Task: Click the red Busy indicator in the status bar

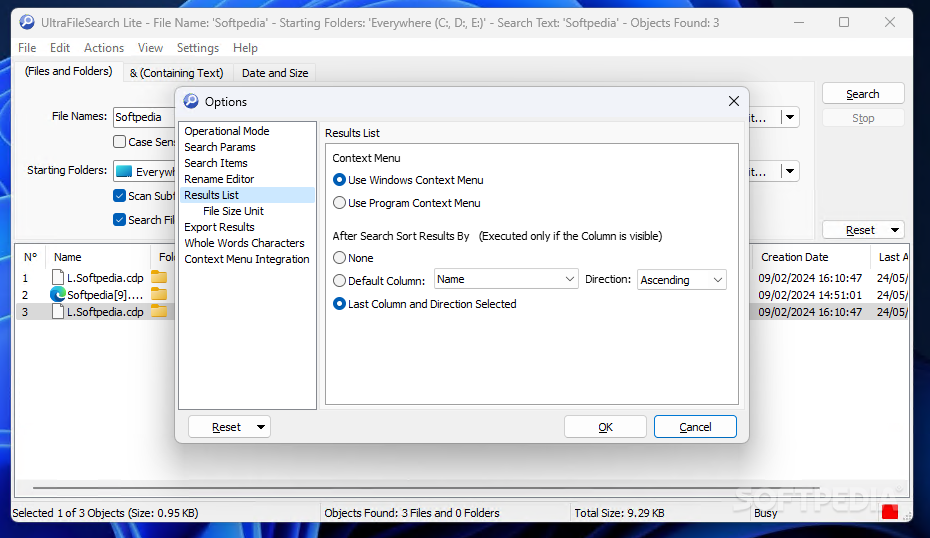Action: pos(890,512)
